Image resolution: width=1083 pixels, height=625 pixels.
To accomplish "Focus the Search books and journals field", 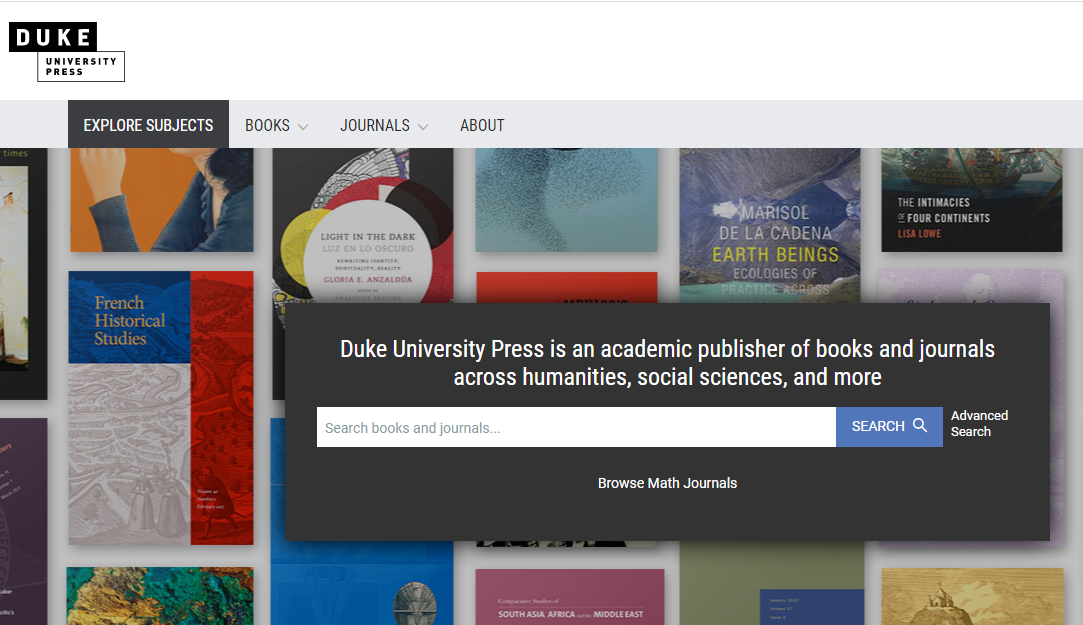I will point(576,427).
